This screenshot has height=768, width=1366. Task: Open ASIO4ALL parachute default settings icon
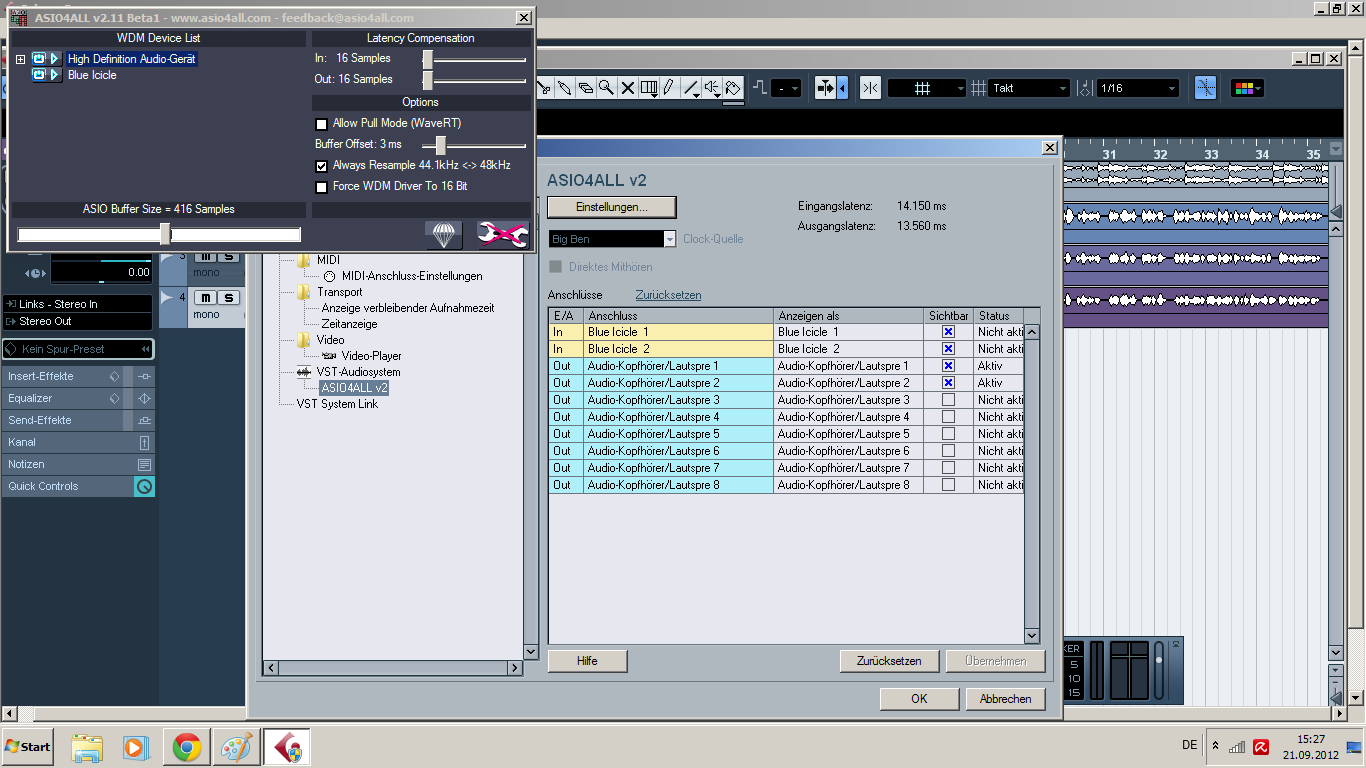(x=444, y=235)
